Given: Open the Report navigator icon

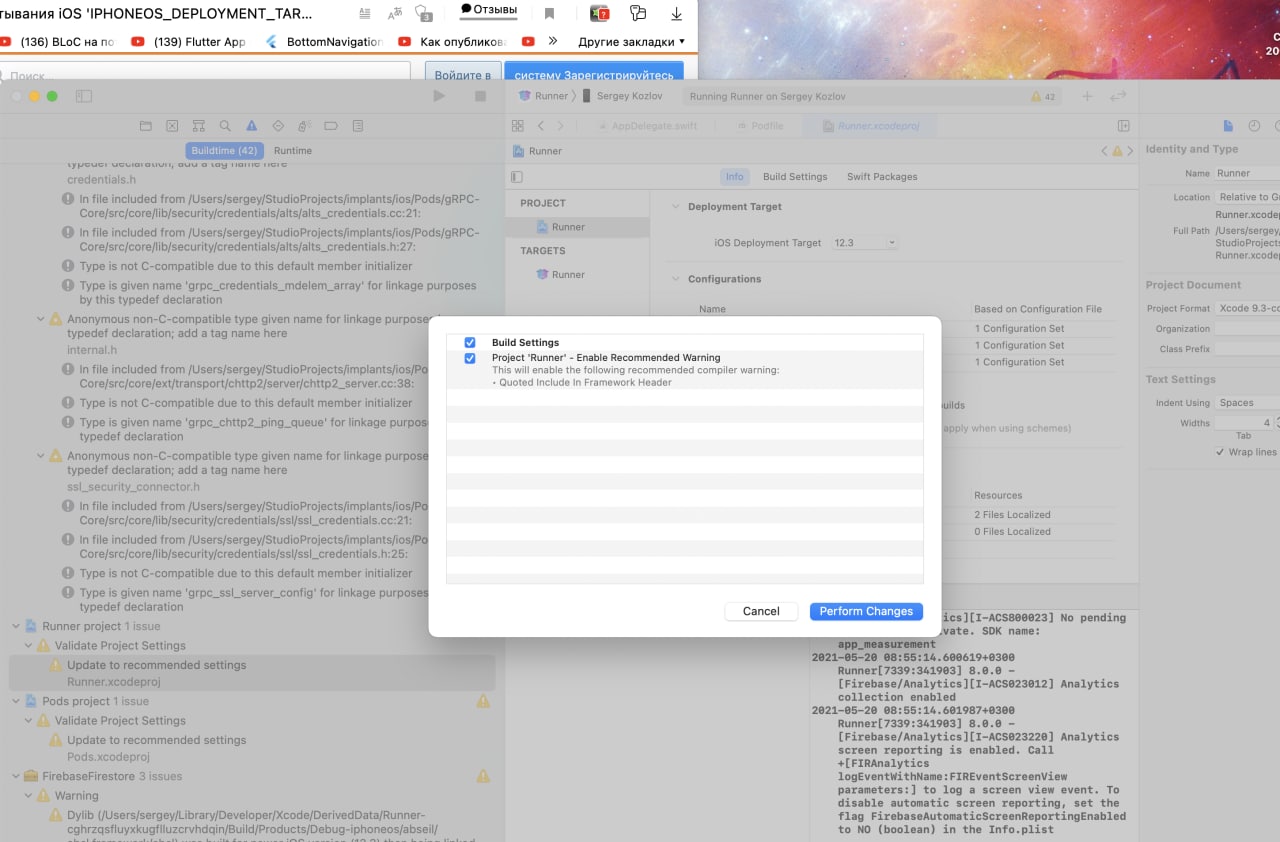Looking at the screenshot, I should tap(358, 126).
